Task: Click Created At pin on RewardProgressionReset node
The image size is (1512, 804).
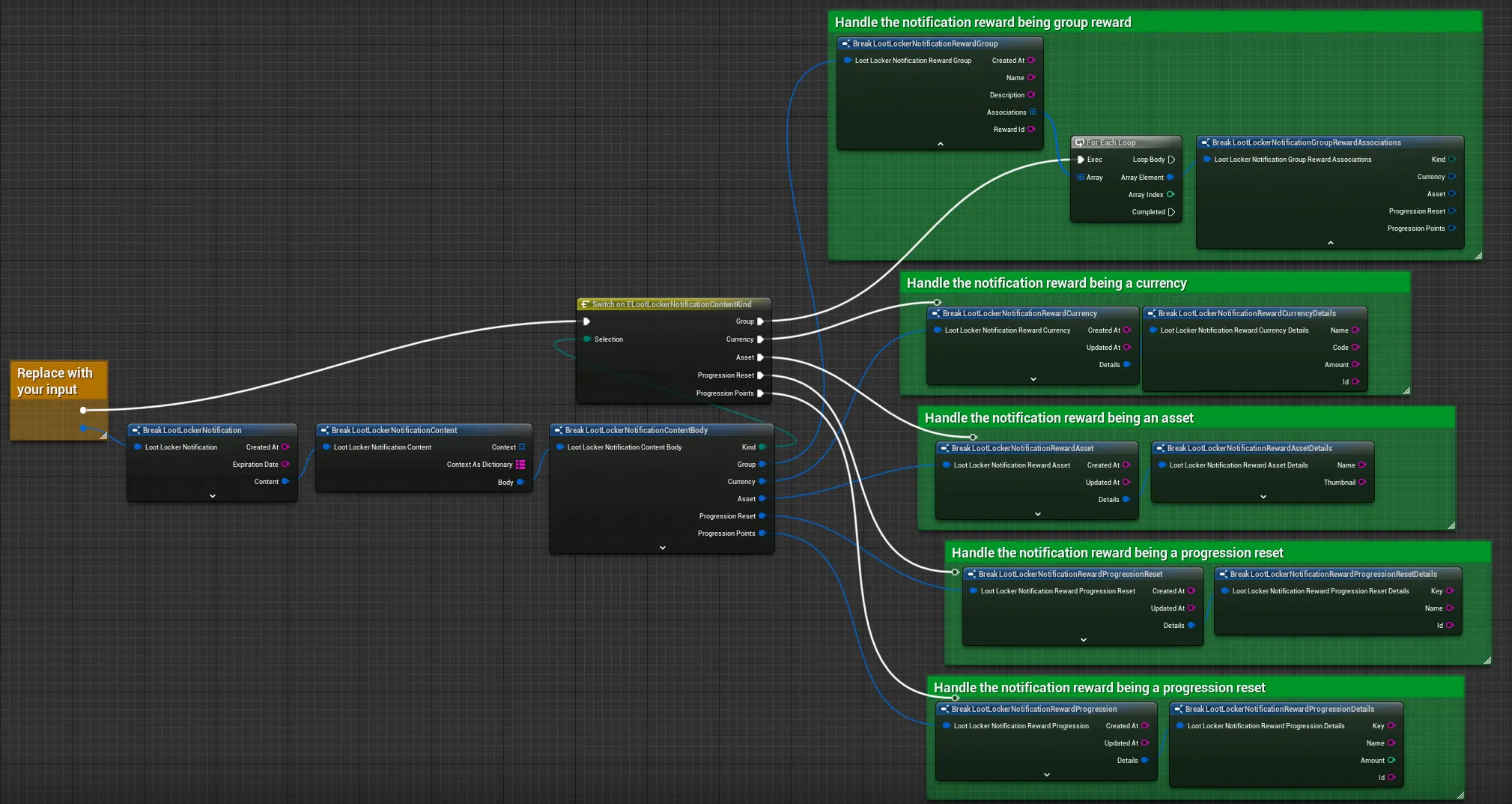Action: (x=1191, y=591)
